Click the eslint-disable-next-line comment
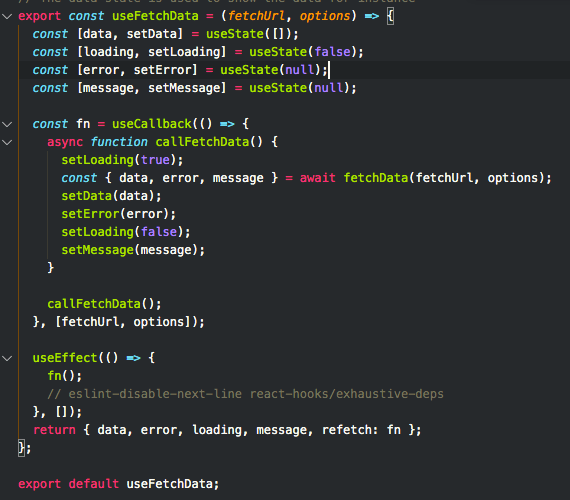Screen dimensions: 570x500 tap(245, 394)
